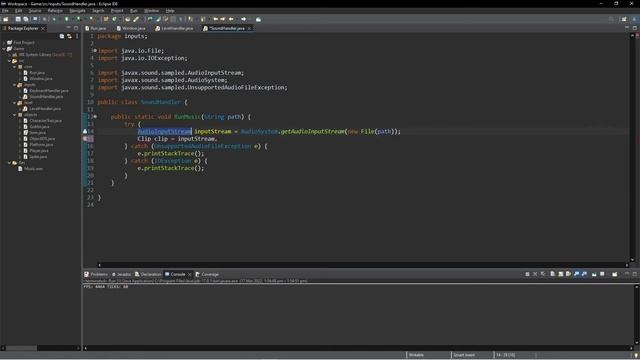This screenshot has width=640, height=360.
Task: Click the Open Console icon
Action: click(x=614, y=274)
